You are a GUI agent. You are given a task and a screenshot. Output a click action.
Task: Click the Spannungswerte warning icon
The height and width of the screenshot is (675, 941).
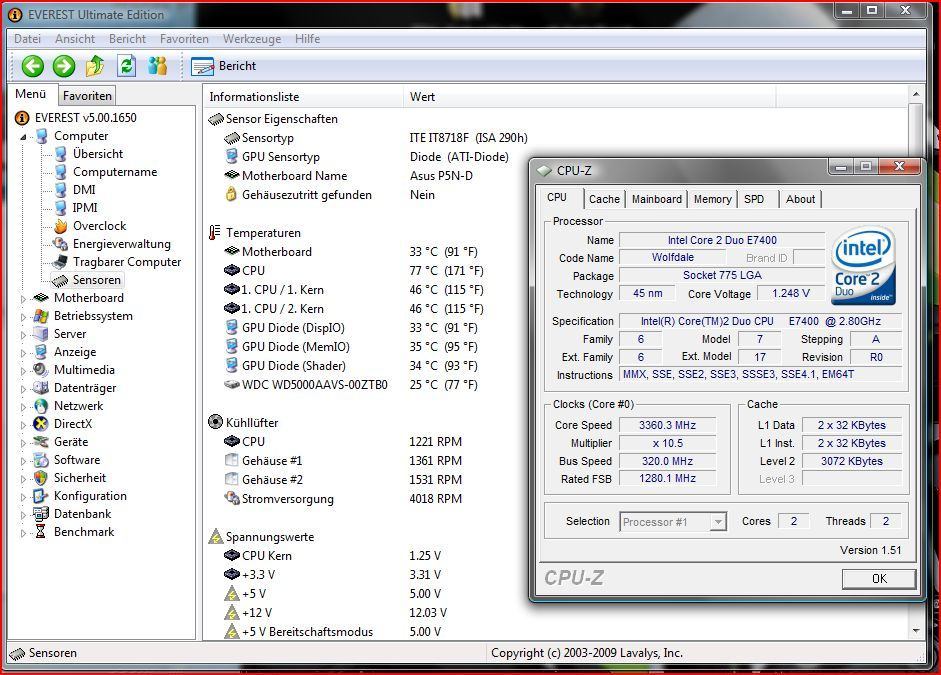pos(215,537)
